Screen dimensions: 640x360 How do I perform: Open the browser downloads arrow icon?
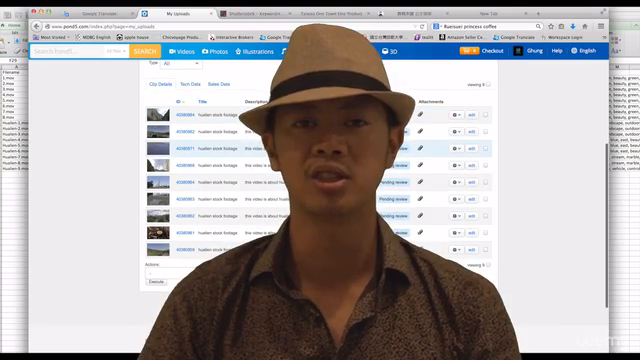573,26
